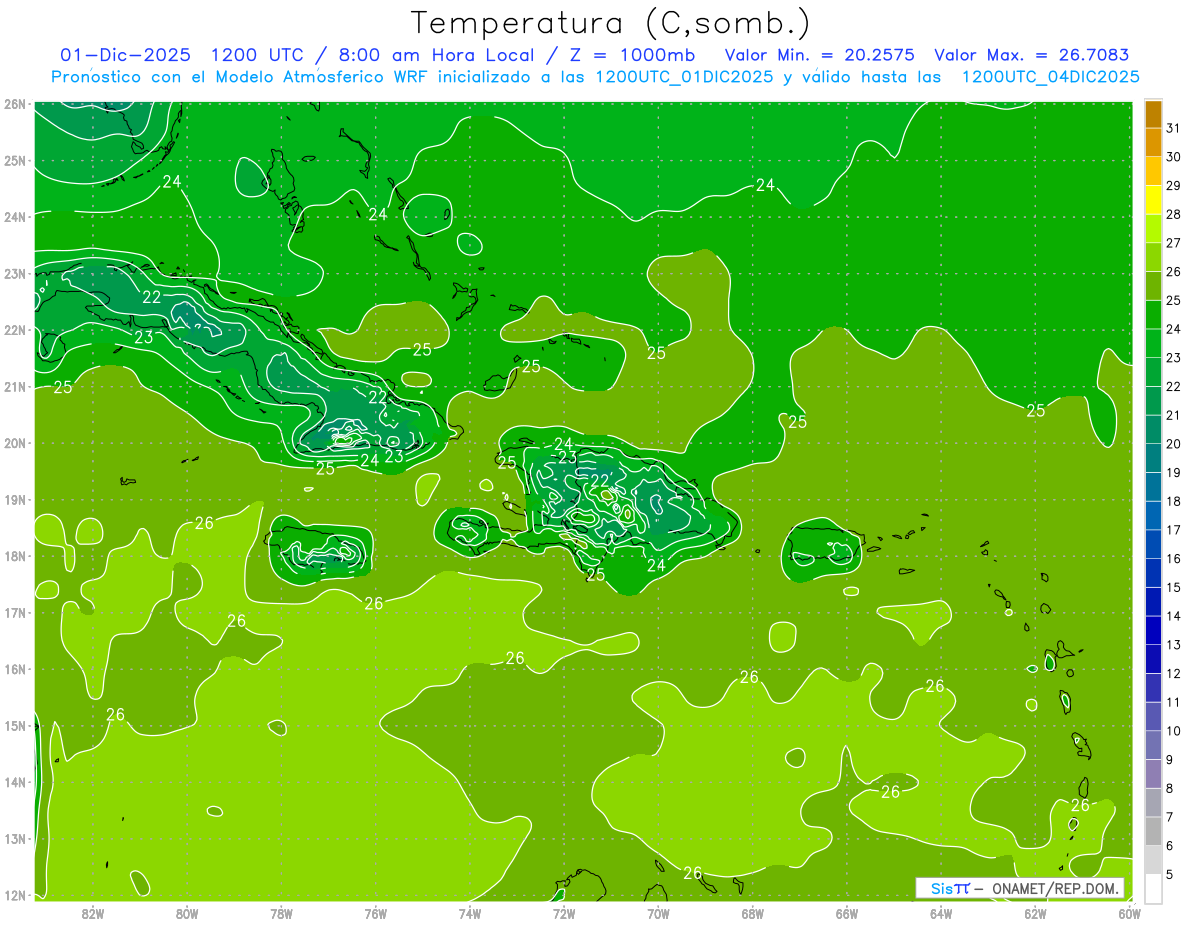
Task: Click the "60W" longitude label
Action: coord(1129,912)
